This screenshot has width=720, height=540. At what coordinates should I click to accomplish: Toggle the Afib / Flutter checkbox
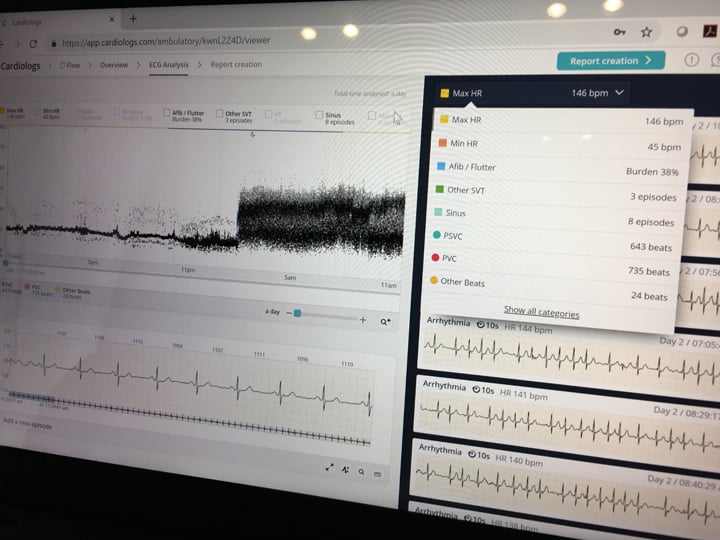click(x=167, y=112)
